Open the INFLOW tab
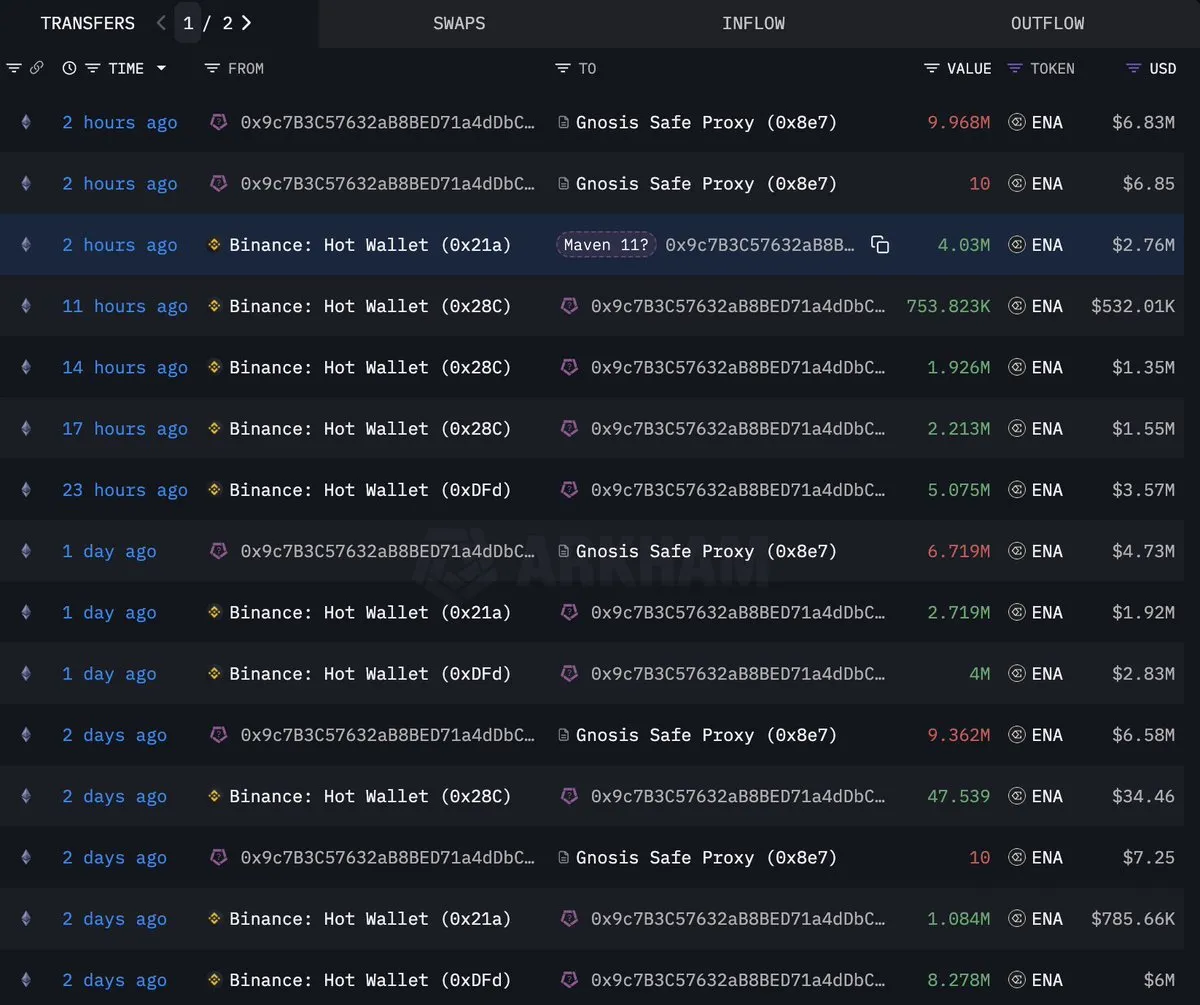 click(753, 23)
